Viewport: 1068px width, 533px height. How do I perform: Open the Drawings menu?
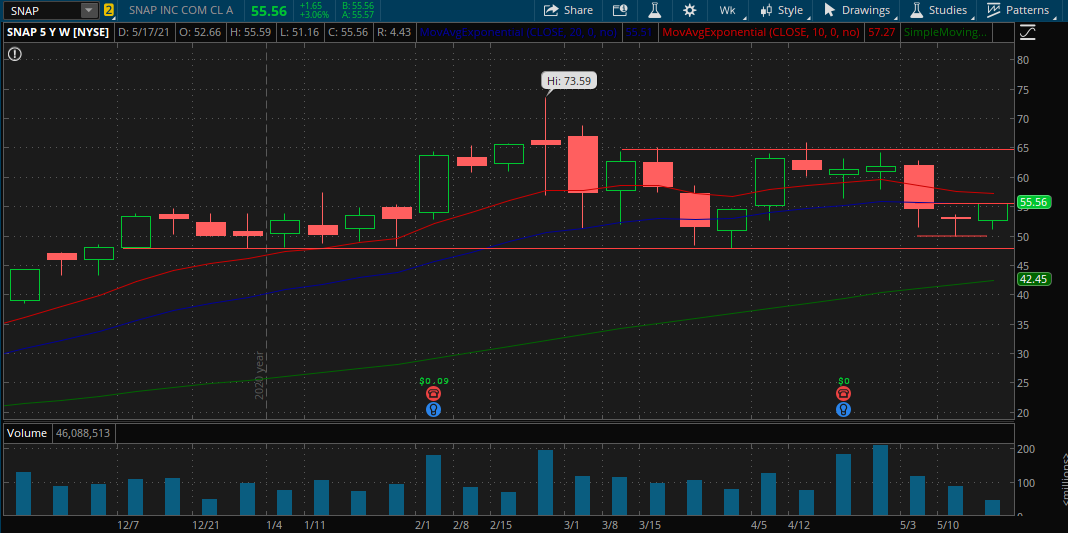858,10
